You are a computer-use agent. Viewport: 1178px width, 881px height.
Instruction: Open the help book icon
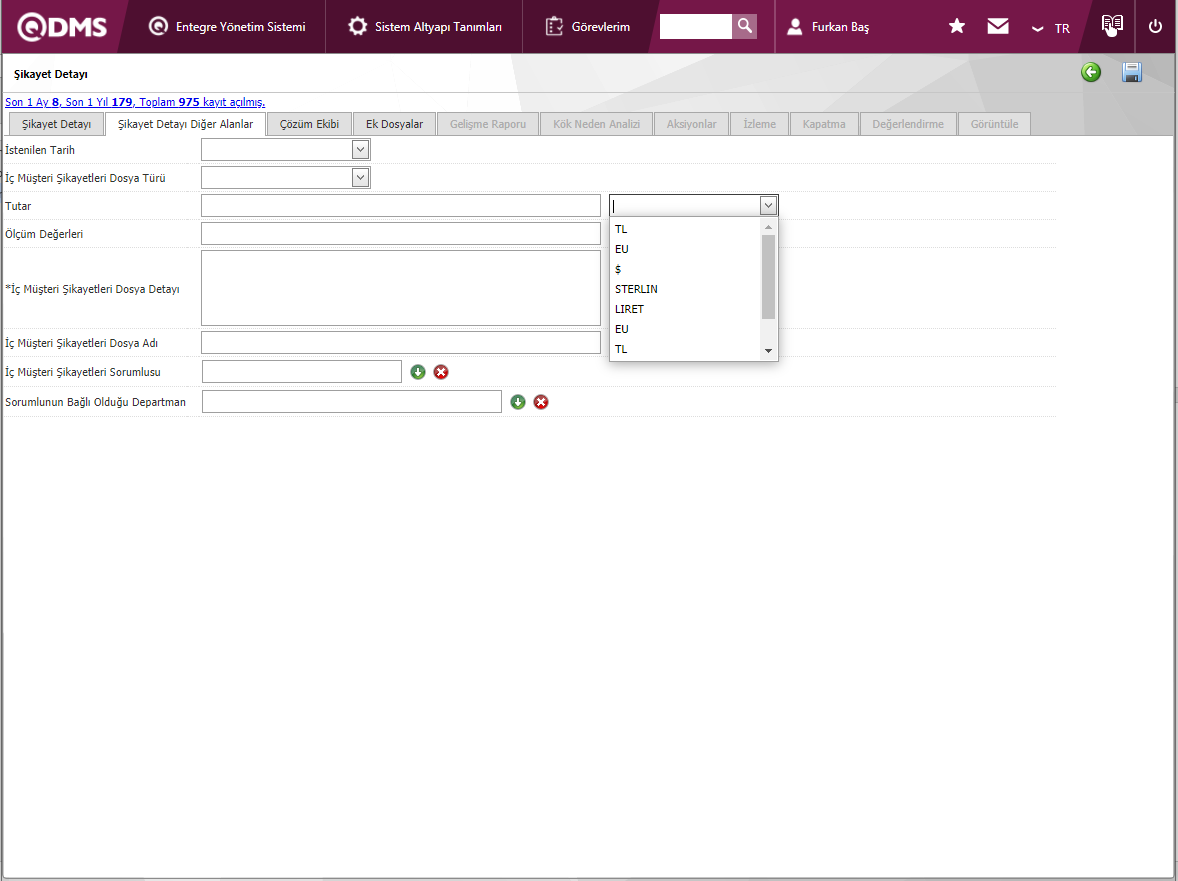click(1112, 25)
